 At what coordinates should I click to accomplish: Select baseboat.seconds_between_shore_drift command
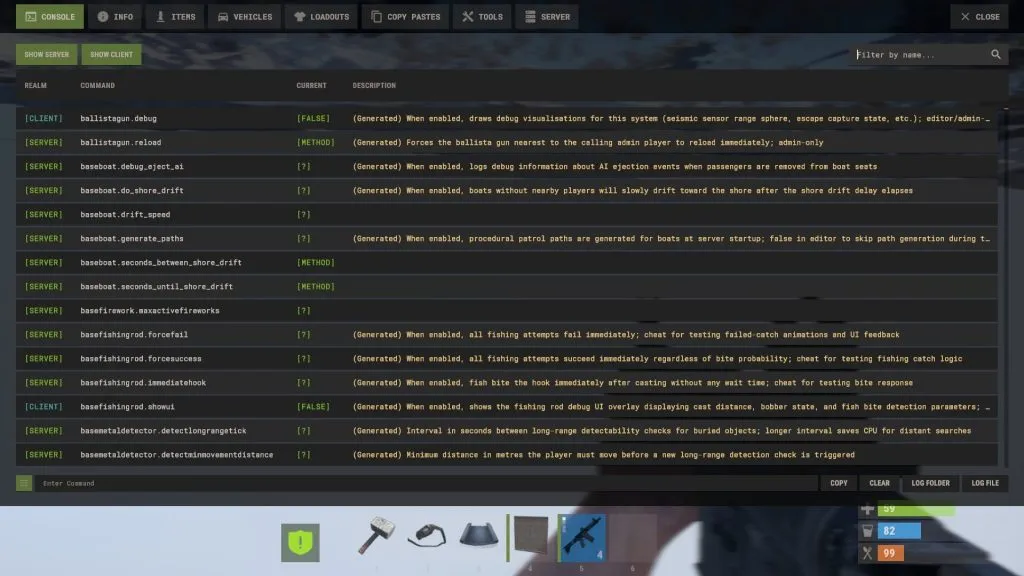507,263
